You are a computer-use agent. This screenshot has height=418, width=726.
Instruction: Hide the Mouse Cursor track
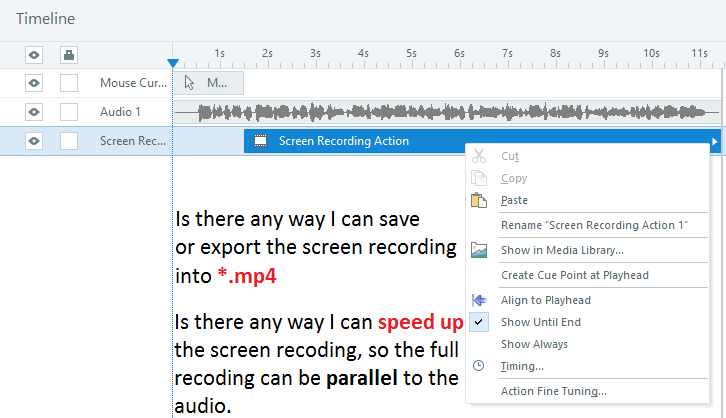point(33,83)
